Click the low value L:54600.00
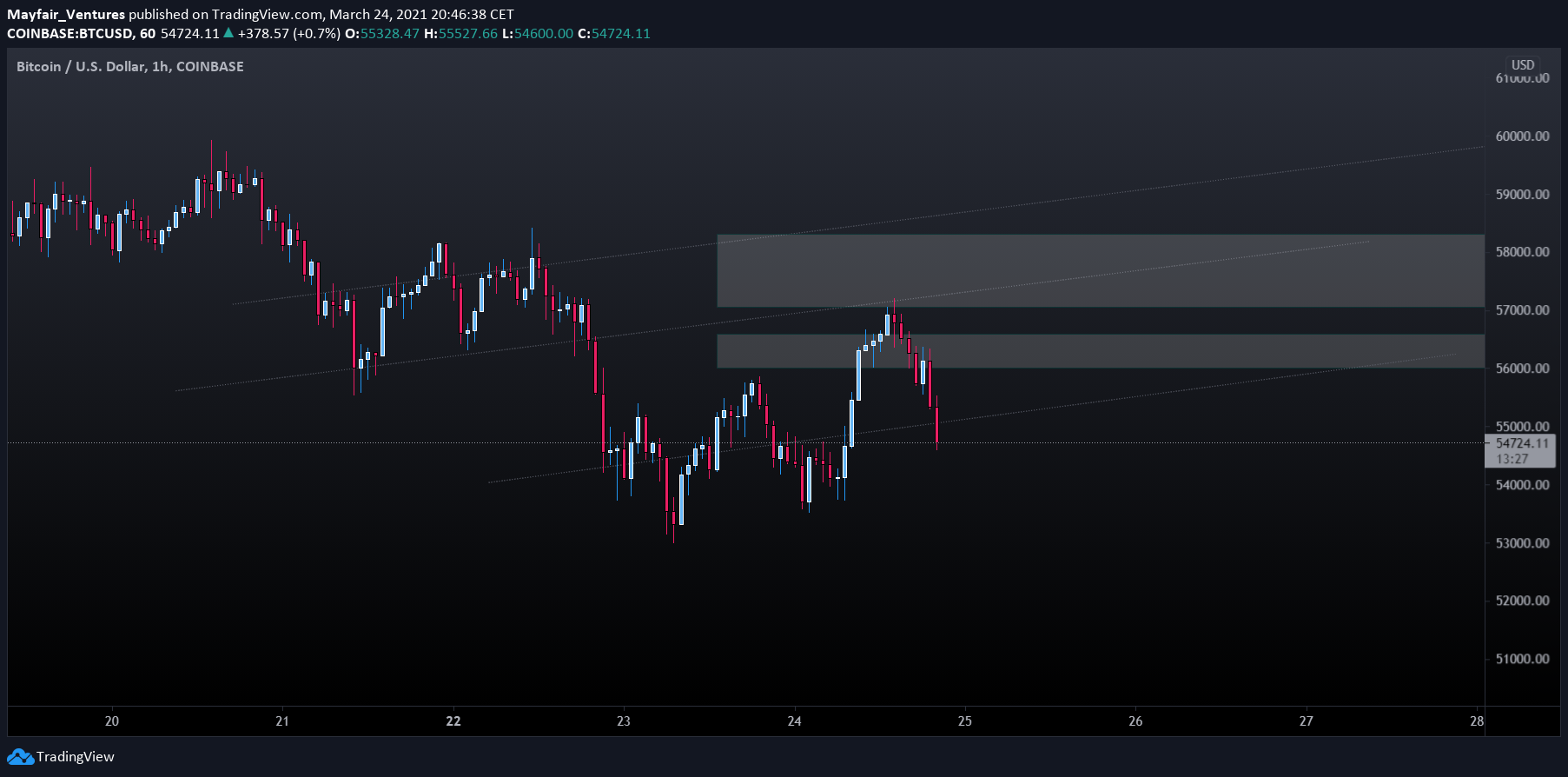1568x777 pixels. 538,34
